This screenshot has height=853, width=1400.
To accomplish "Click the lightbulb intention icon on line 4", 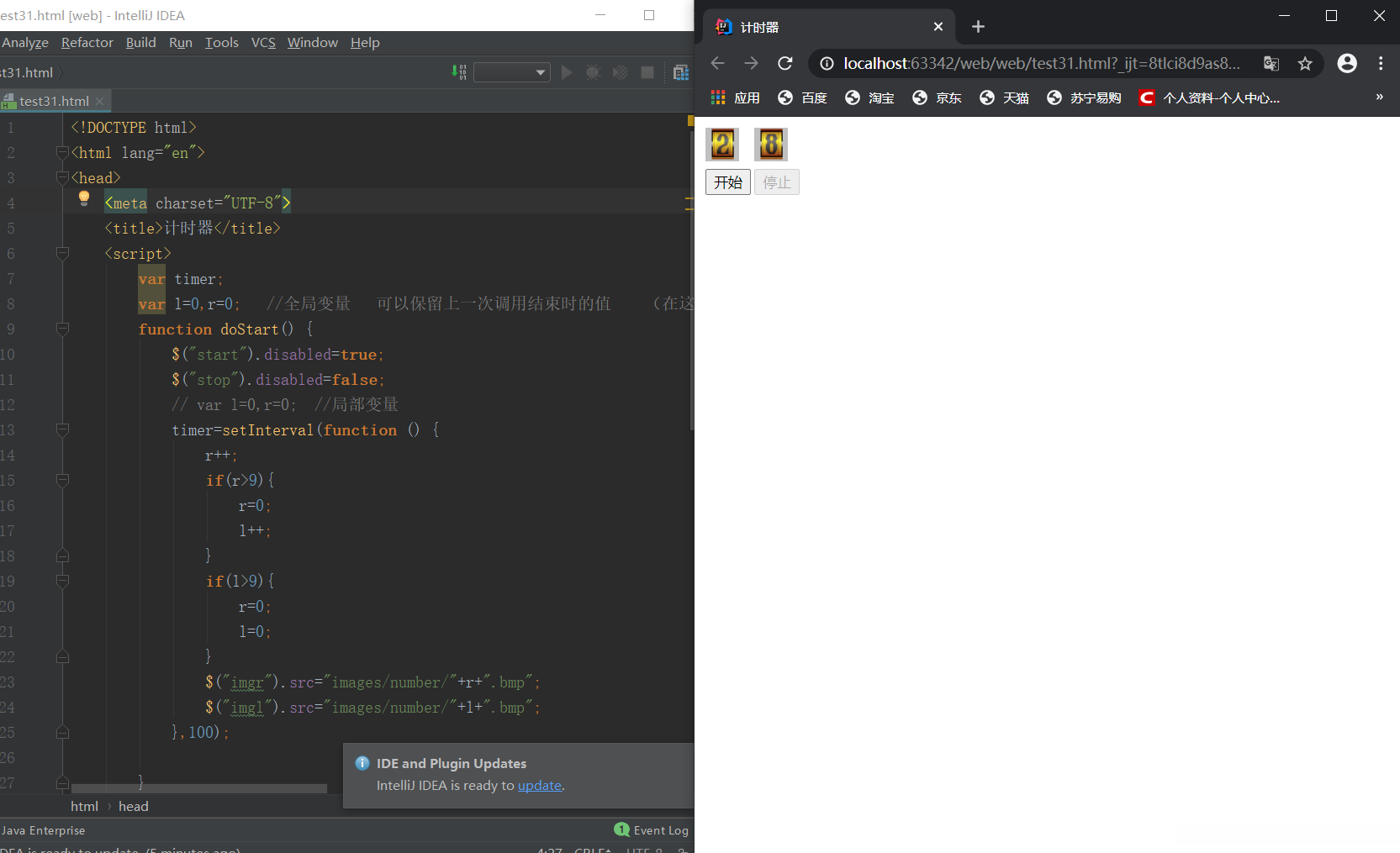I will (84, 198).
